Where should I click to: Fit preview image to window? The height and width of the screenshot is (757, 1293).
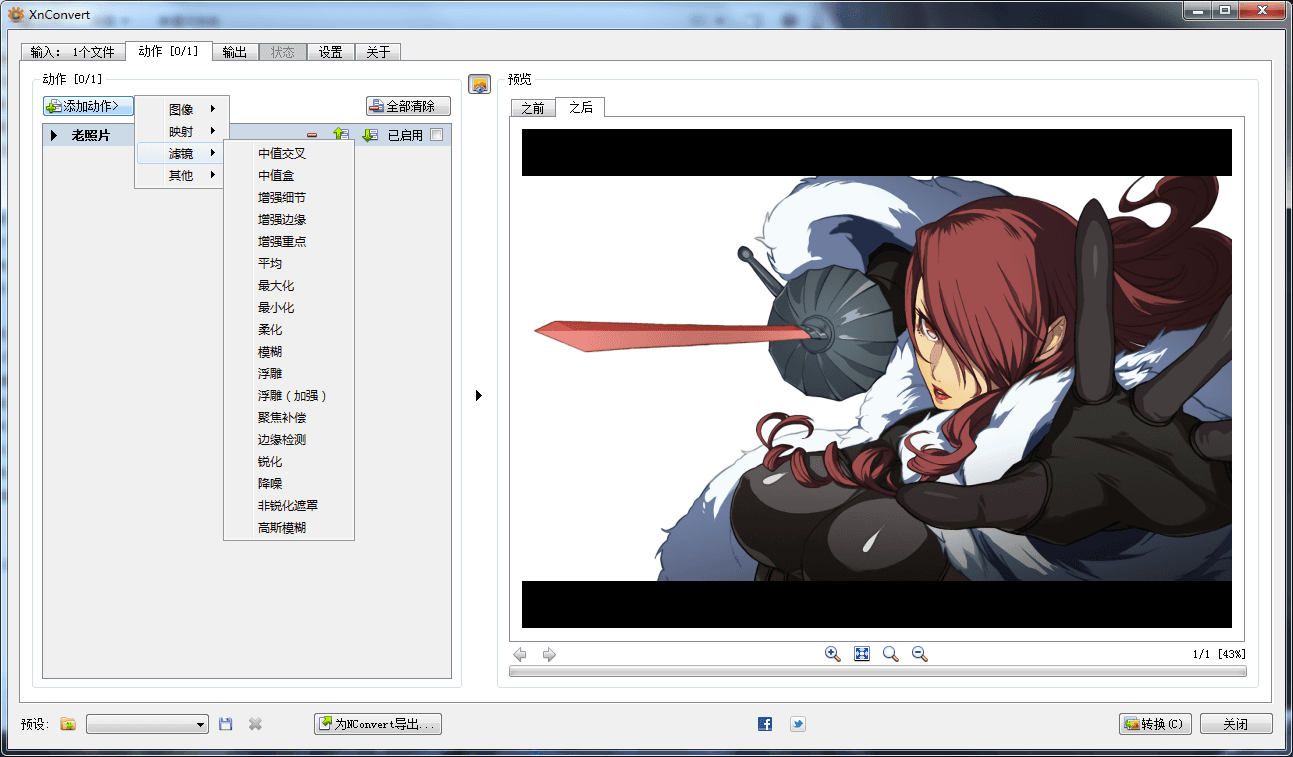(862, 654)
